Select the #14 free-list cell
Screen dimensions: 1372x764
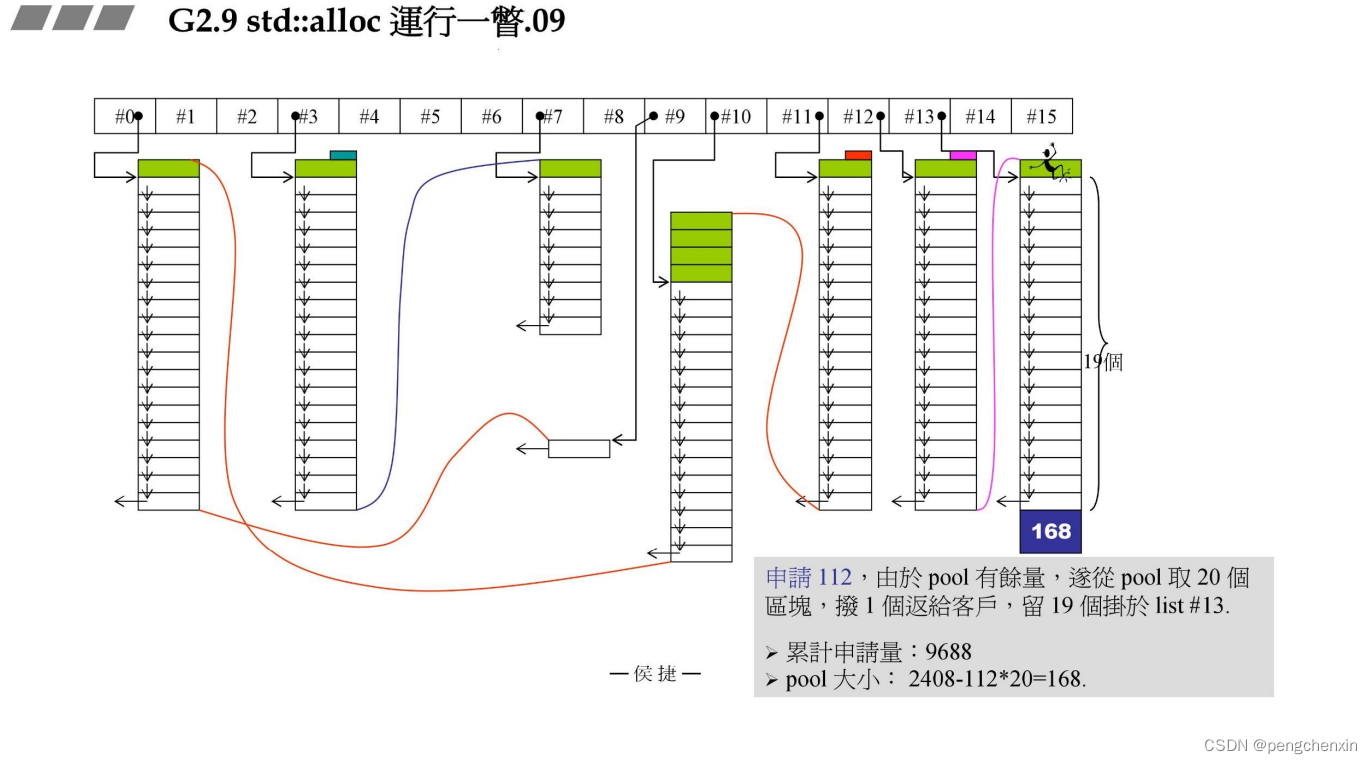coord(980,116)
